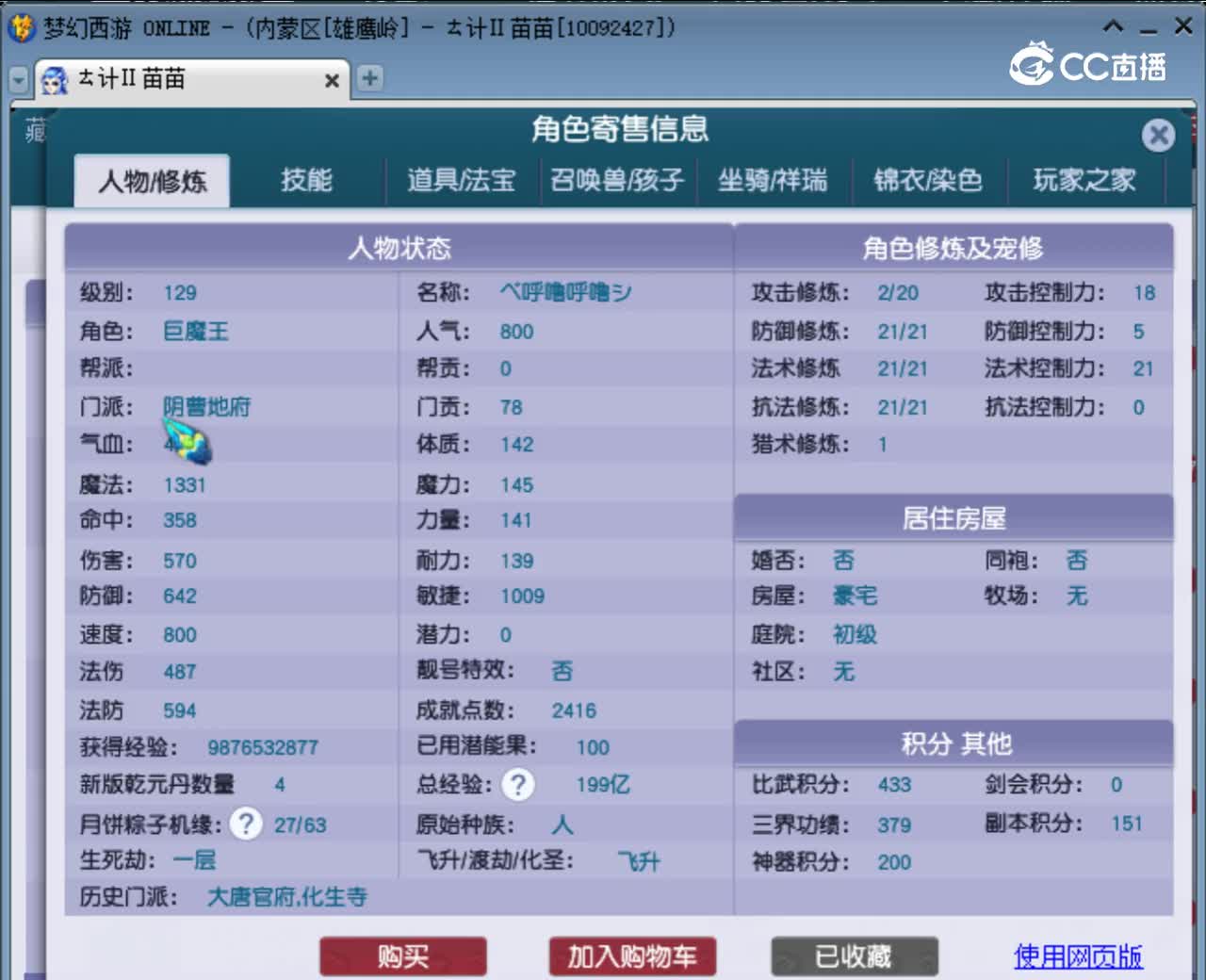Screen dimensions: 1206x980
Task: Open new tab with the plus icon
Action: pyautogui.click(x=370, y=78)
